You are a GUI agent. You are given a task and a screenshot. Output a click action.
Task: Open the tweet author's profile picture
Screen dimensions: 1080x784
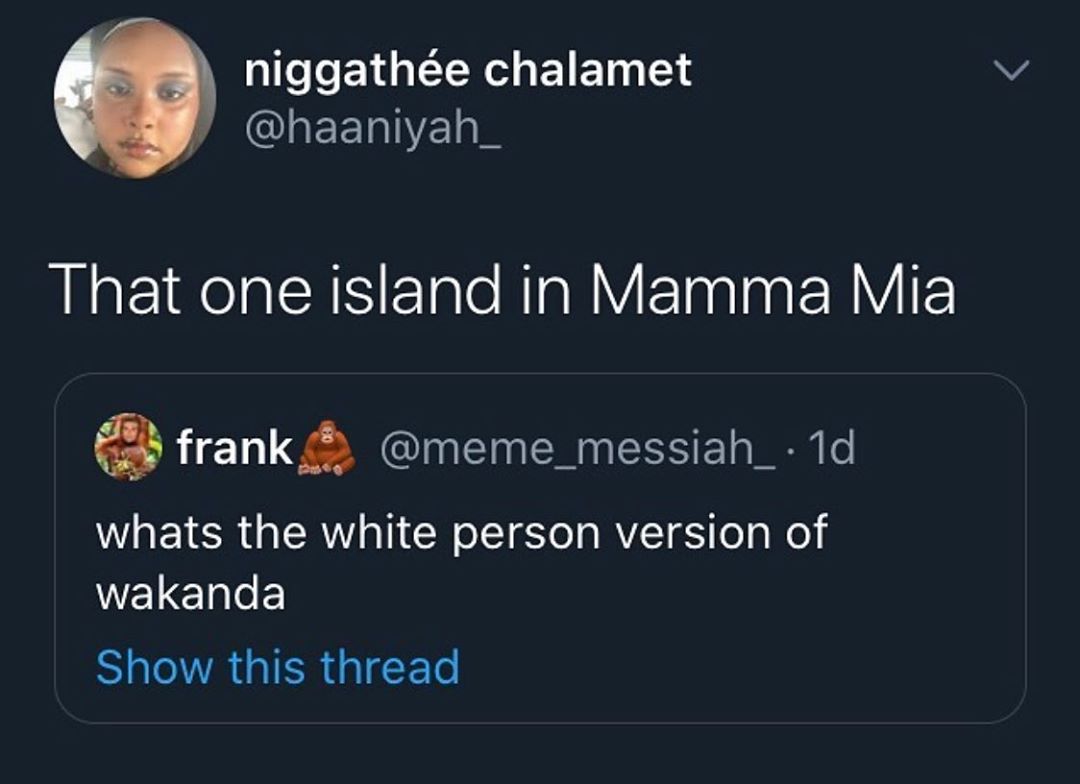click(x=135, y=98)
